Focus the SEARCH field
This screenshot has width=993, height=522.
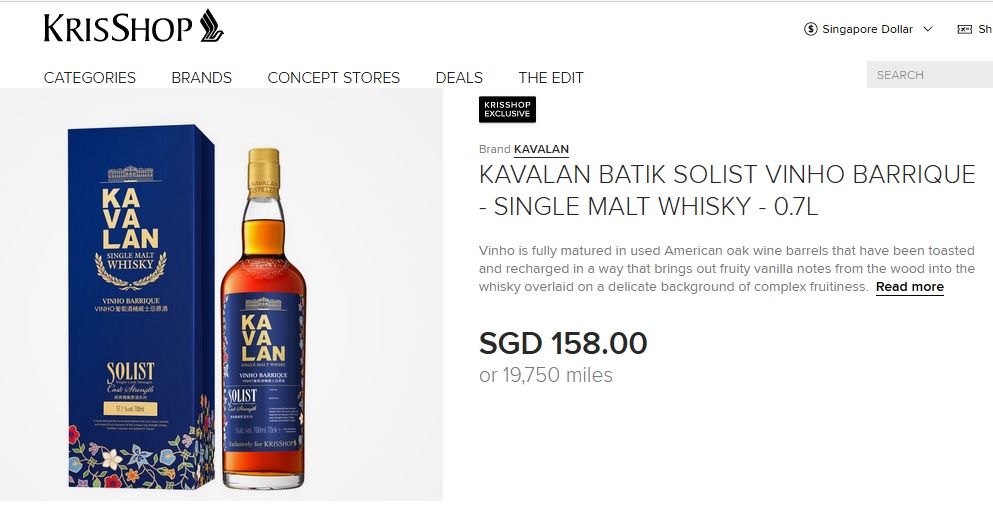pyautogui.click(x=930, y=75)
